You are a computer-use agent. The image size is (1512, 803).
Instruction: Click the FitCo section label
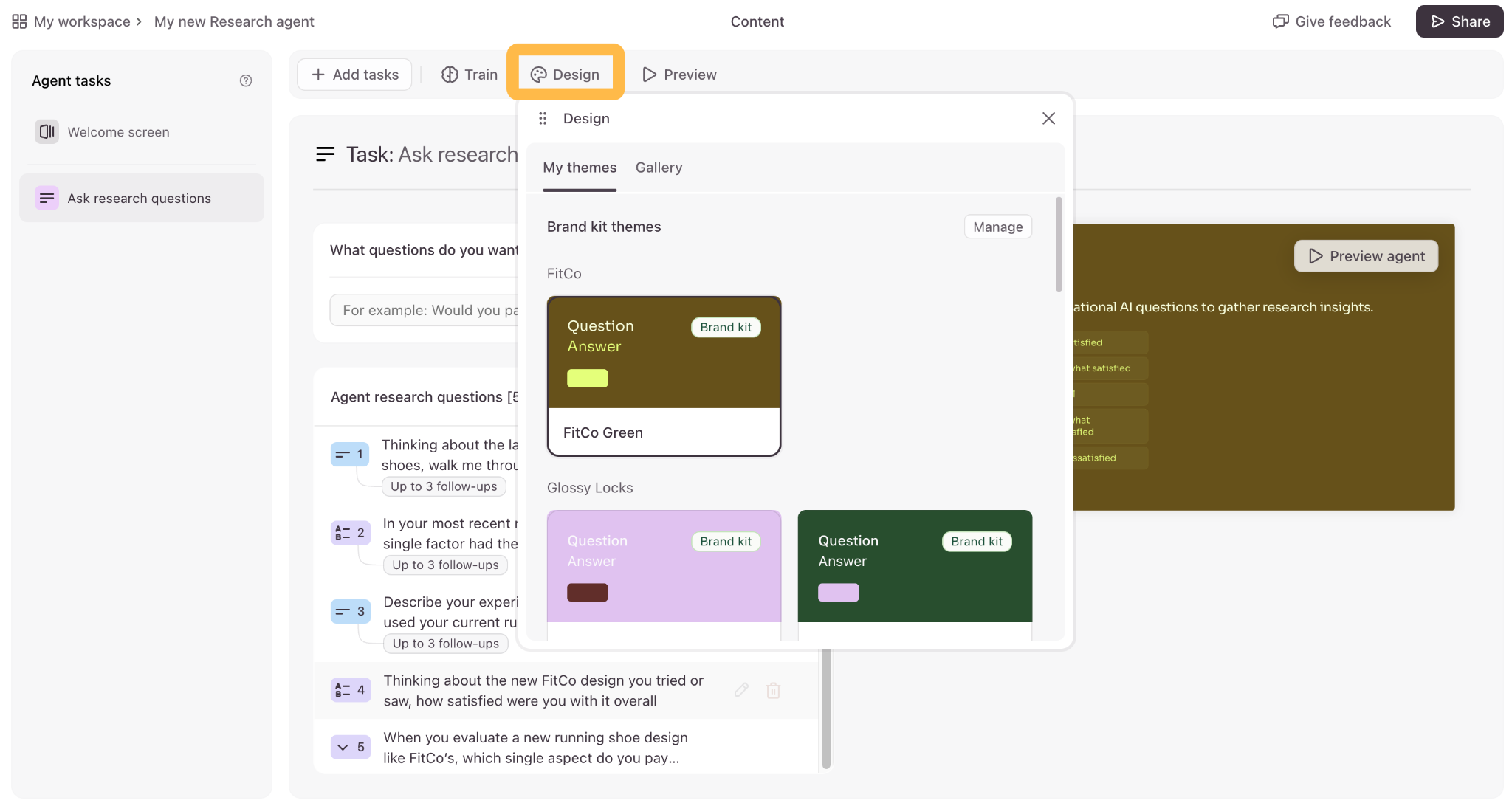[564, 274]
